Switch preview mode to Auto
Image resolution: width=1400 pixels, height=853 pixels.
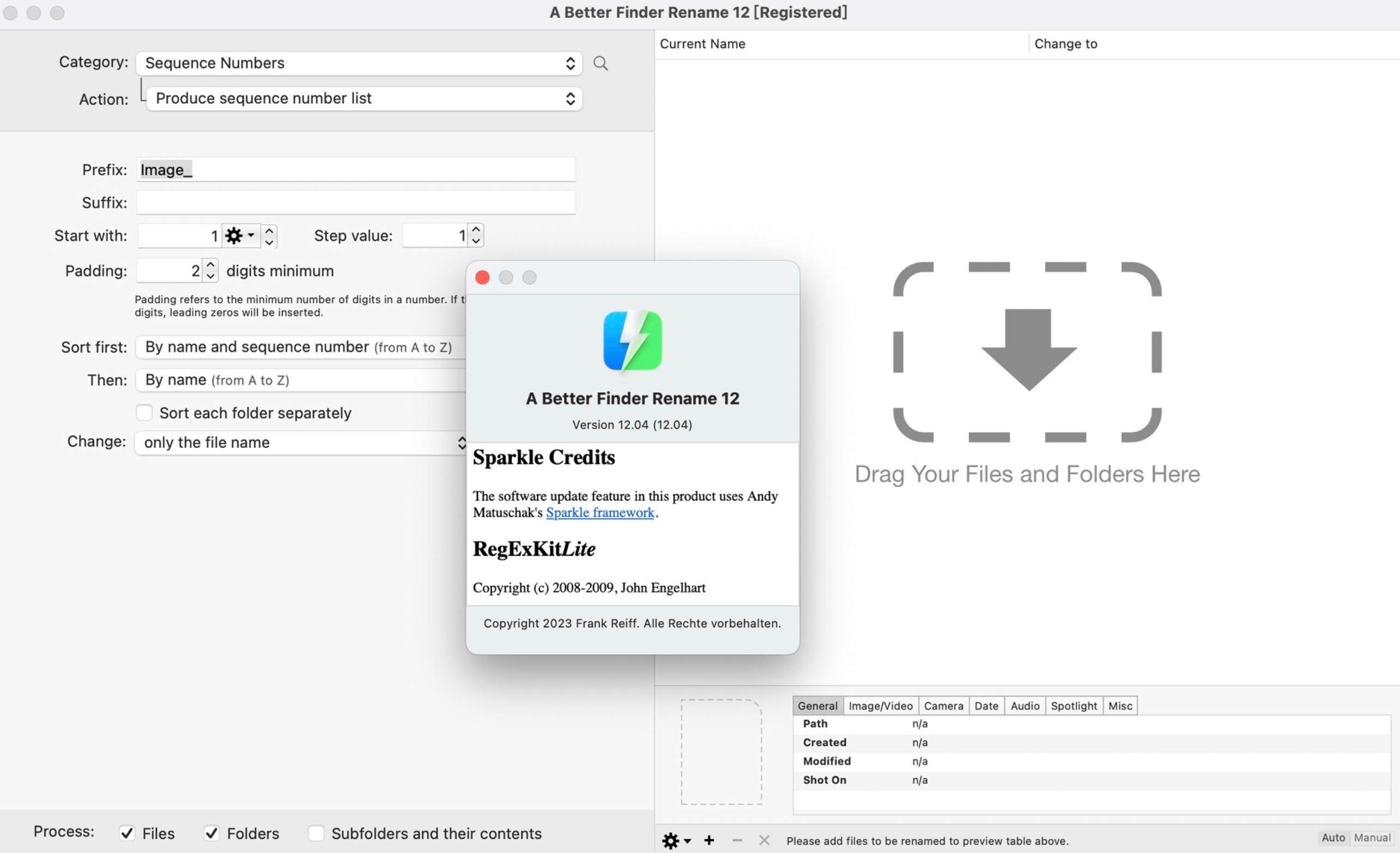pos(1333,838)
